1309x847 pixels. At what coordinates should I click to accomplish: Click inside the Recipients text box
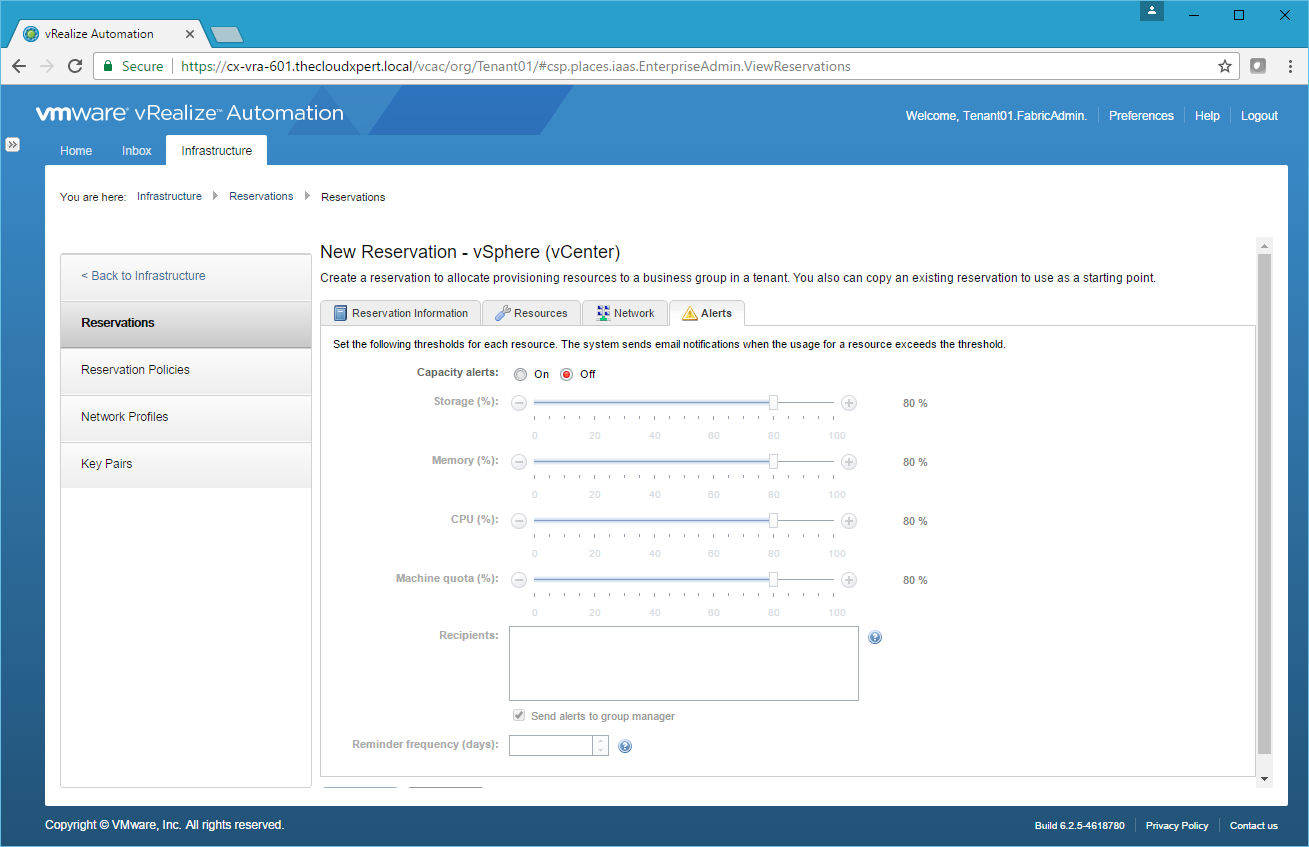click(683, 663)
